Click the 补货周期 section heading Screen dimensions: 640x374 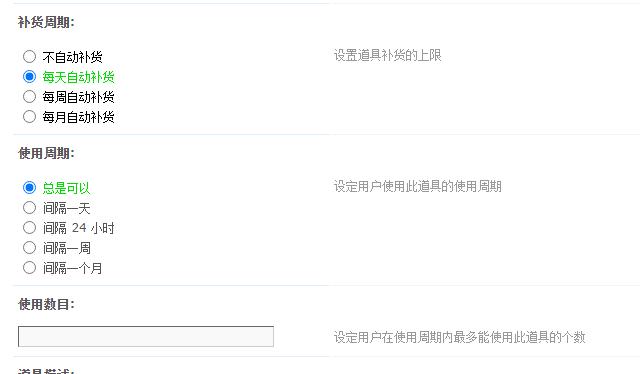[x=46, y=22]
